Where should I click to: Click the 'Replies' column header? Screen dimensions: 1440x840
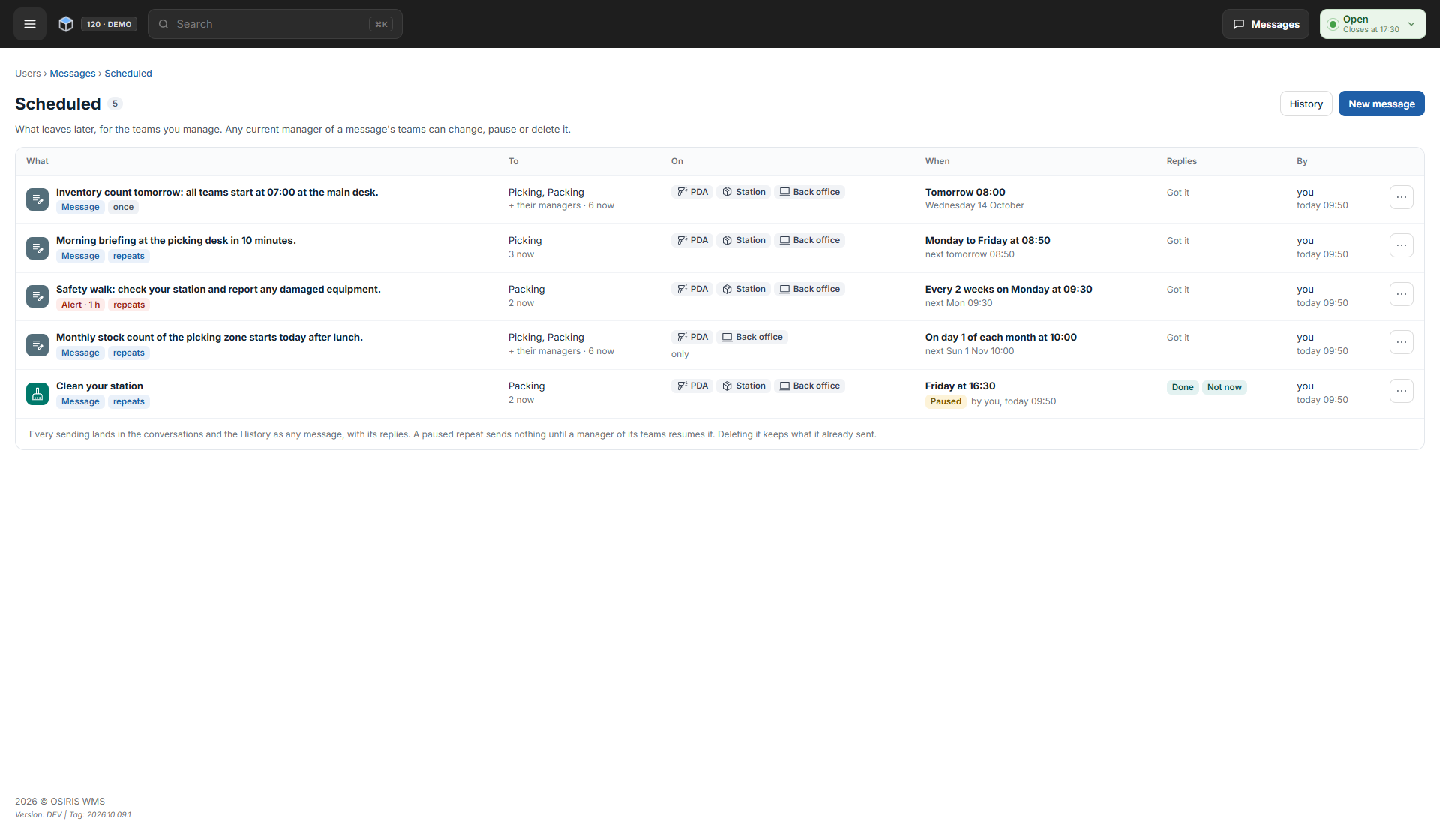click(1182, 161)
